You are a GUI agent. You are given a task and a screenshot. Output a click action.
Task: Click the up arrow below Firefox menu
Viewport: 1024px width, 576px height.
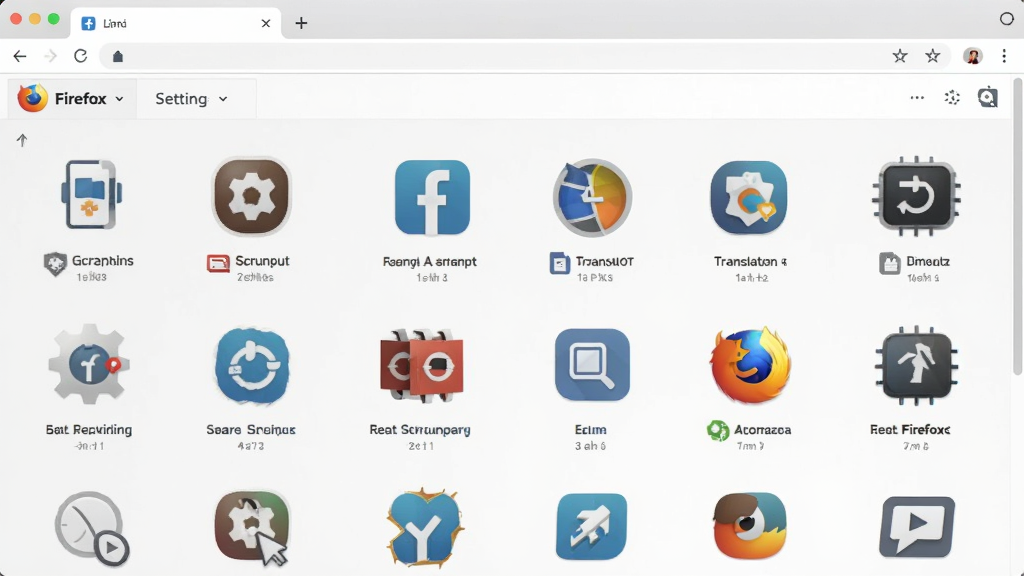22,140
